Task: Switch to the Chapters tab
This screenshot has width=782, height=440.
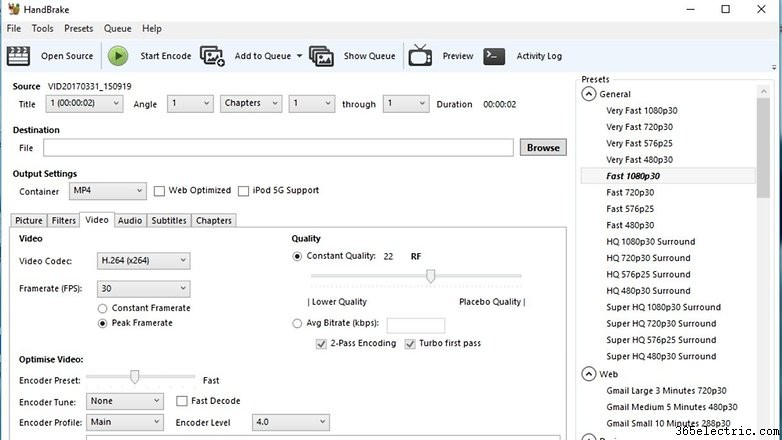Action: coord(214,220)
